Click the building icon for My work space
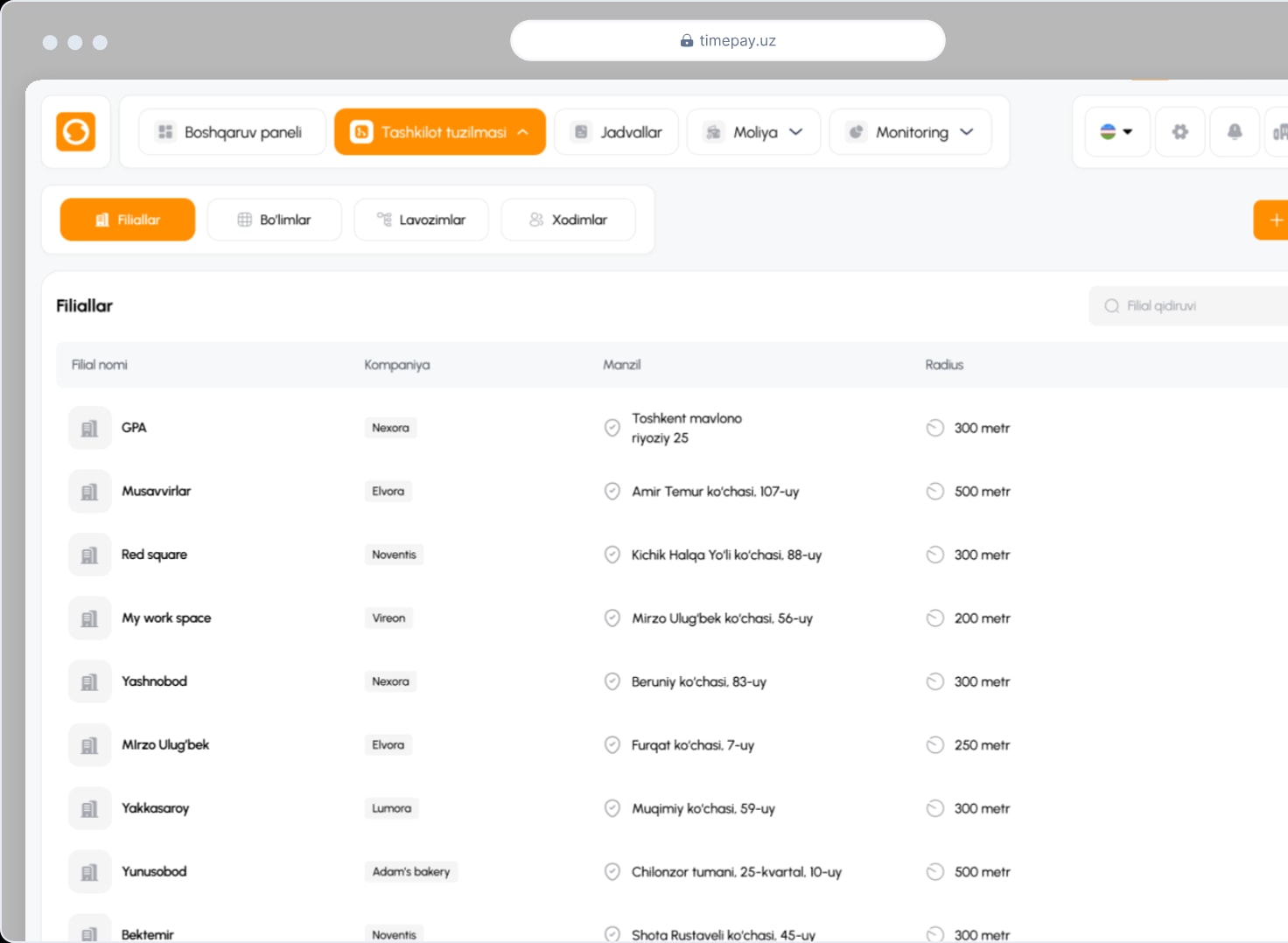This screenshot has height=943, width=1288. tap(90, 618)
